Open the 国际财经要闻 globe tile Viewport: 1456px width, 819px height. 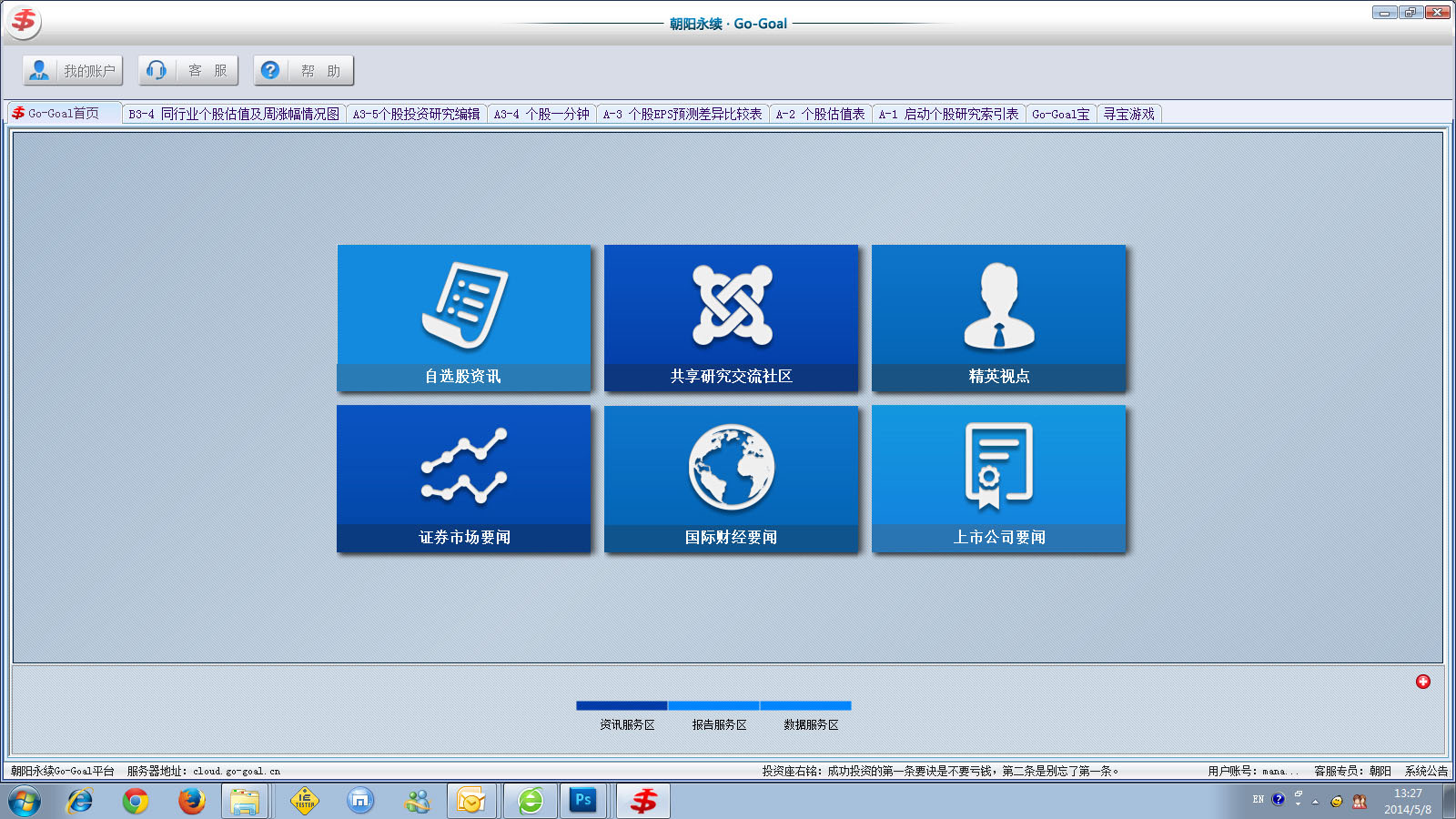pyautogui.click(x=732, y=479)
